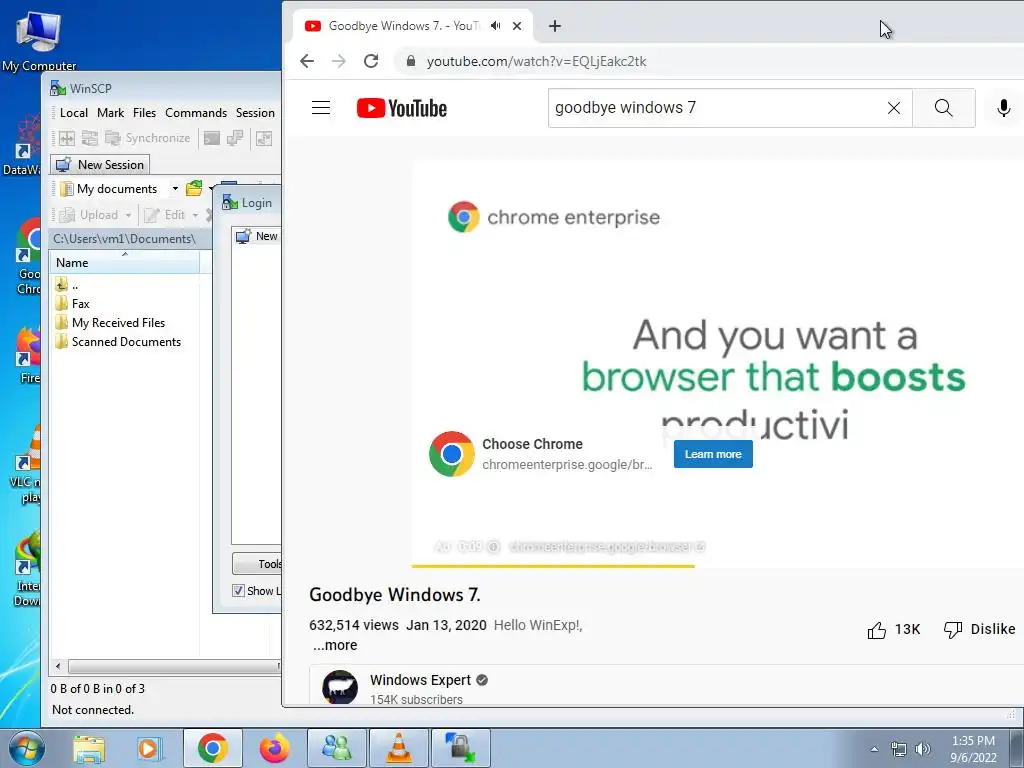Expand the Edit dropdown arrow in WinSCP
Image resolution: width=1024 pixels, height=768 pixels.
(195, 215)
